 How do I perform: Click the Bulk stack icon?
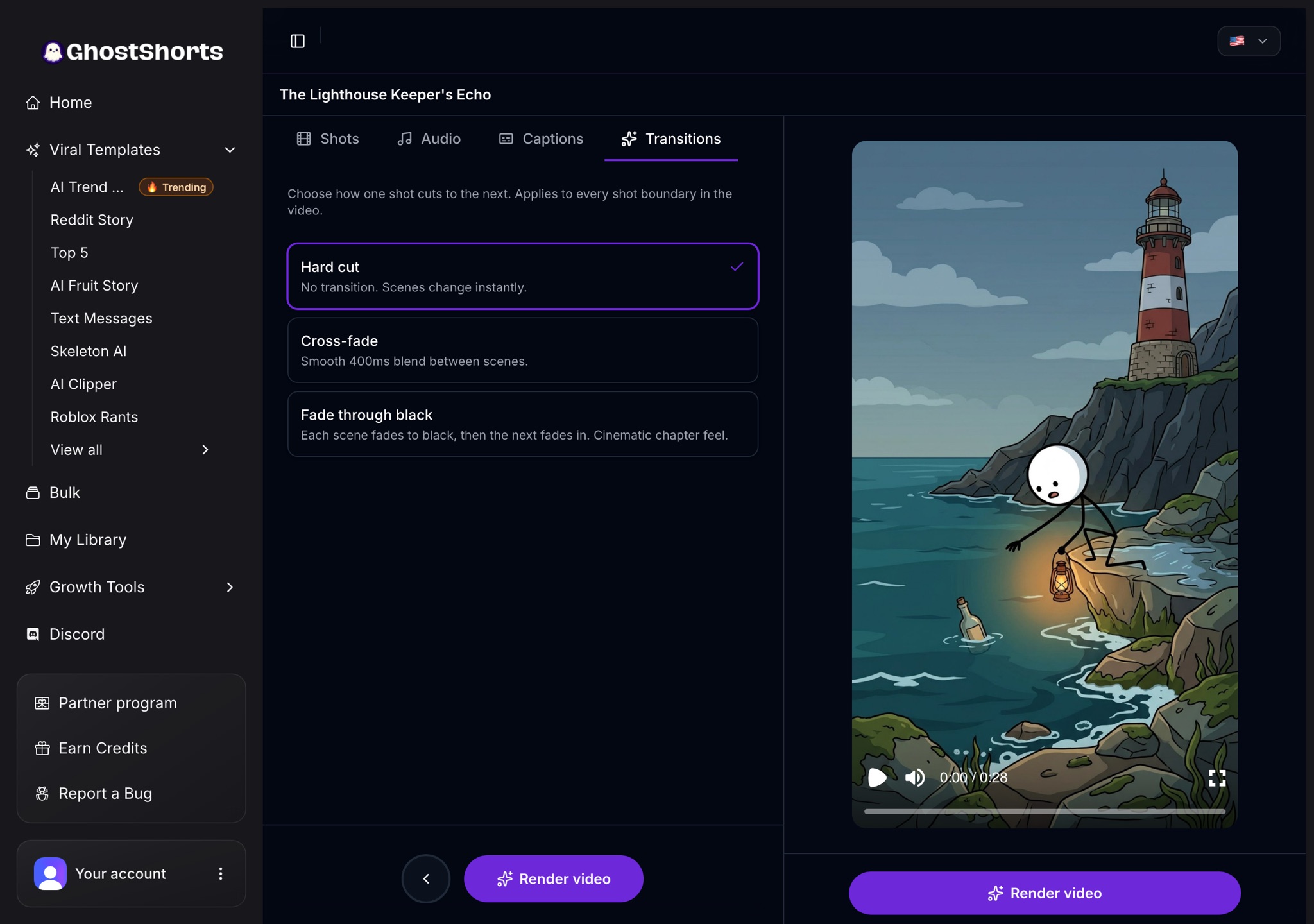tap(33, 493)
